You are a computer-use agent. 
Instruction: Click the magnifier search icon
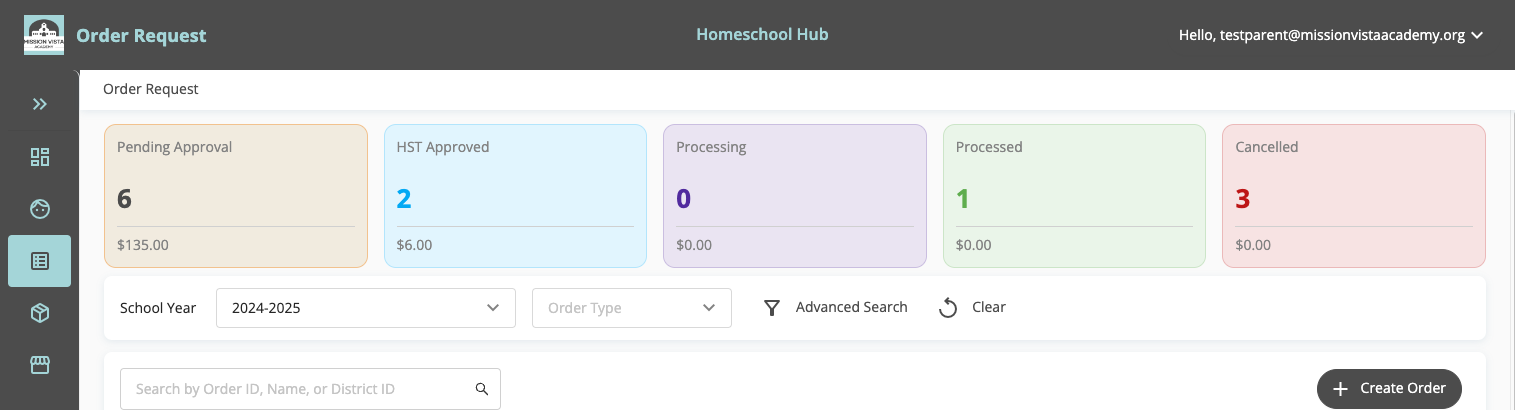482,389
